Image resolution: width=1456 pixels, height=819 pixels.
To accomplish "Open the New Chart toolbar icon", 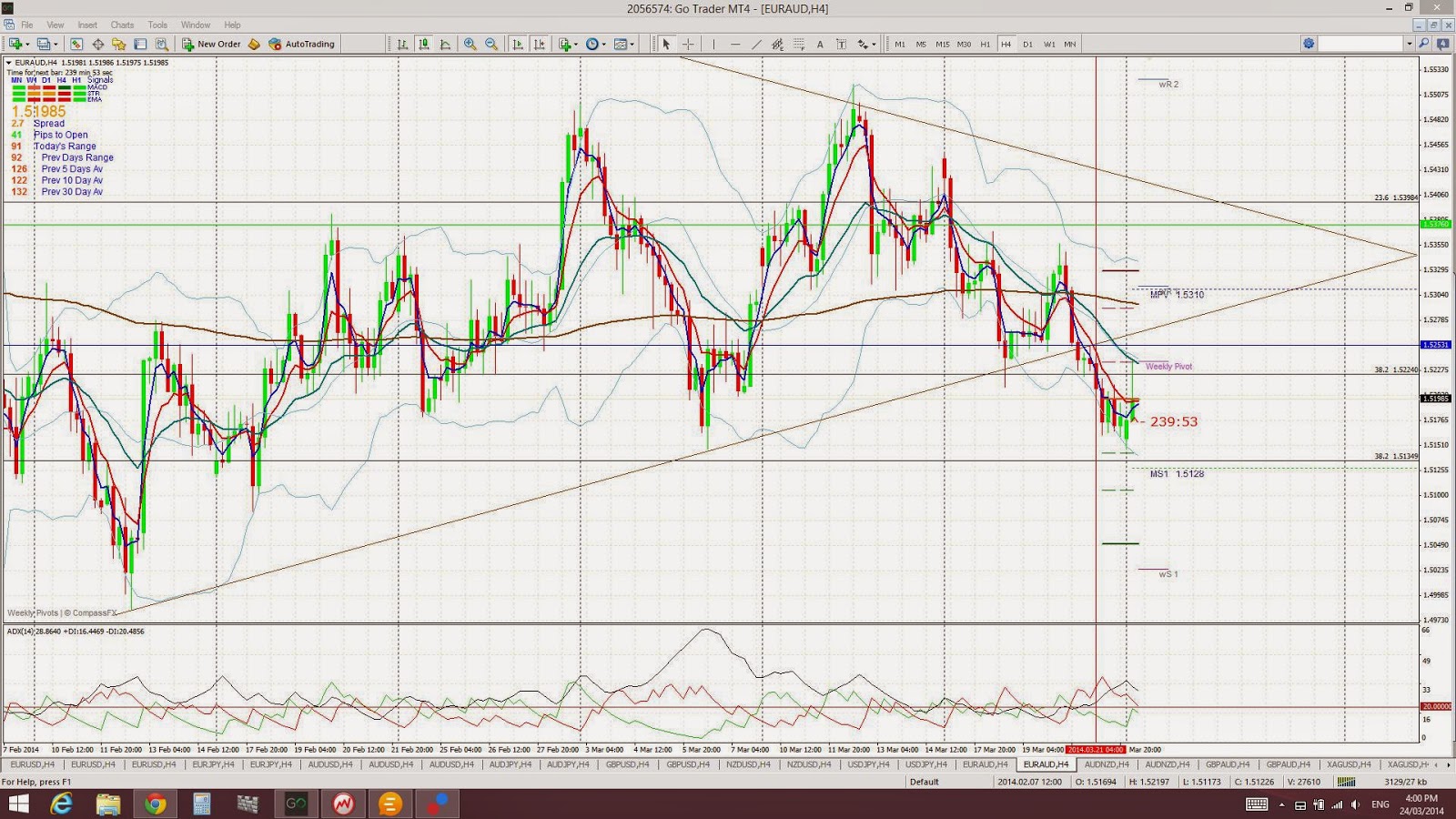I will (15, 44).
